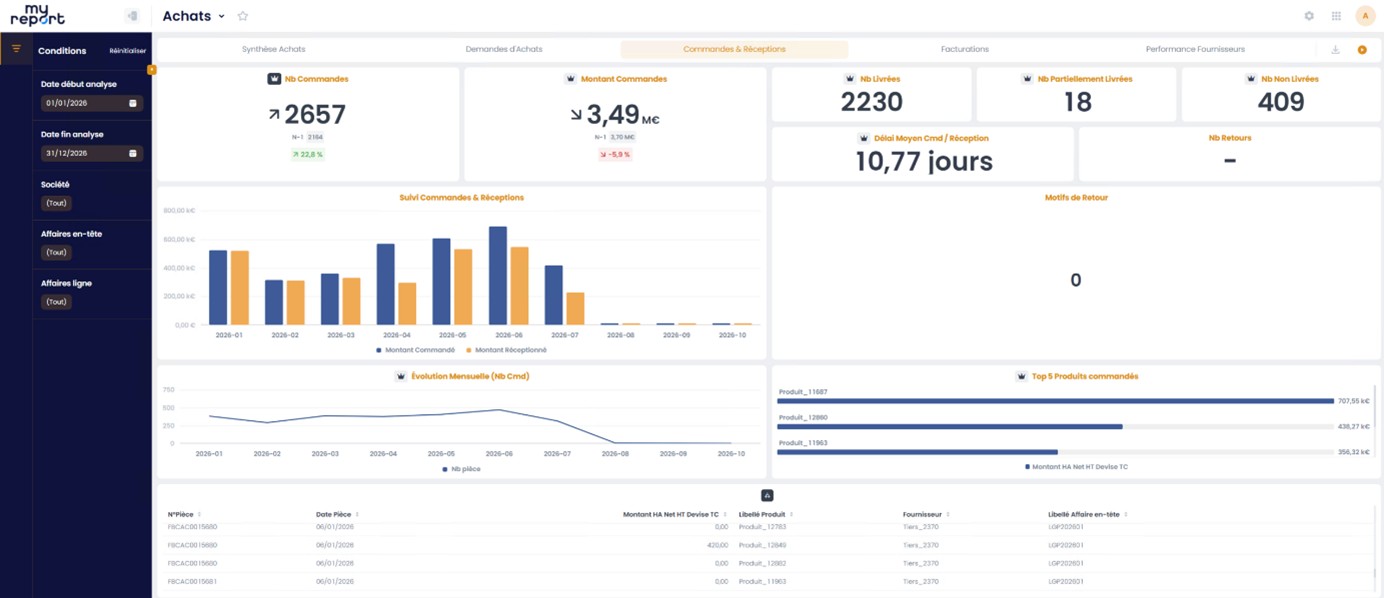Click the filter icon in the sidebar
Image resolution: width=1384 pixels, height=598 pixels.
pyautogui.click(x=16, y=49)
